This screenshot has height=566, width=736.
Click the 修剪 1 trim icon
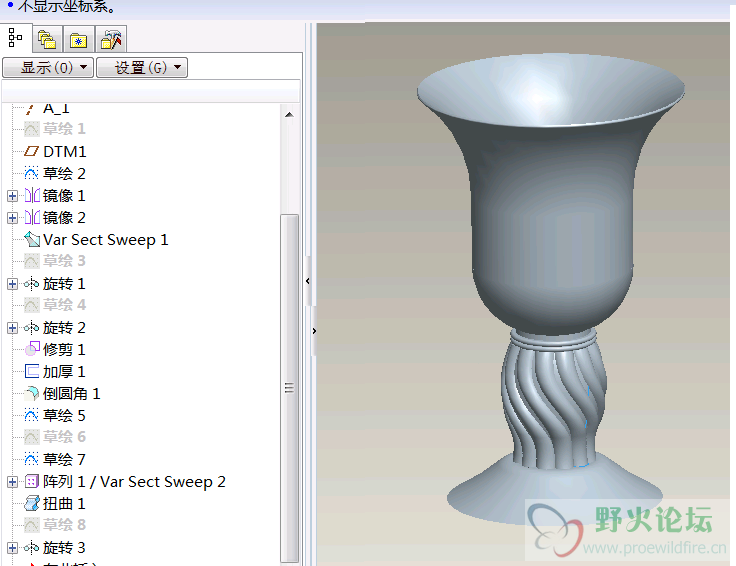[32, 349]
